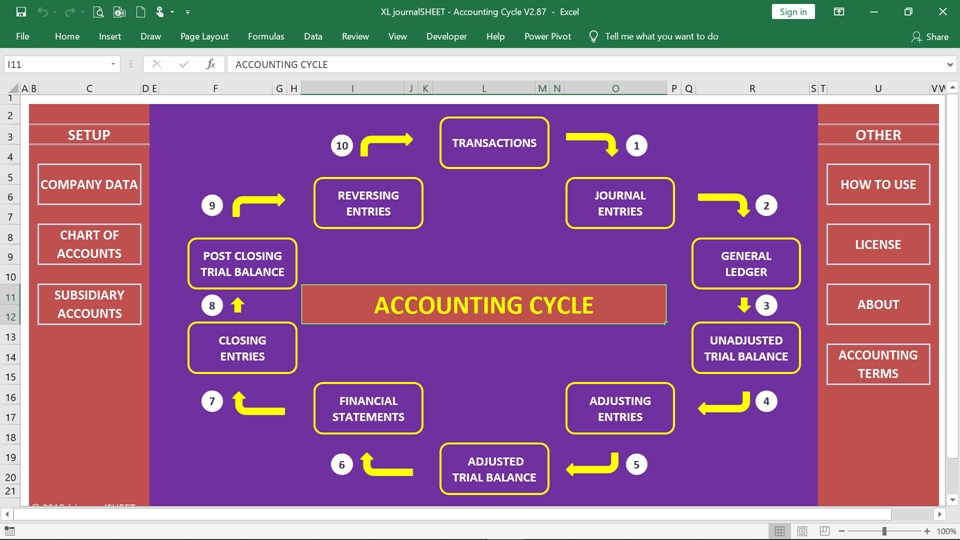Screen dimensions: 960x540
Task: Click the Sign in button
Action: coord(793,12)
